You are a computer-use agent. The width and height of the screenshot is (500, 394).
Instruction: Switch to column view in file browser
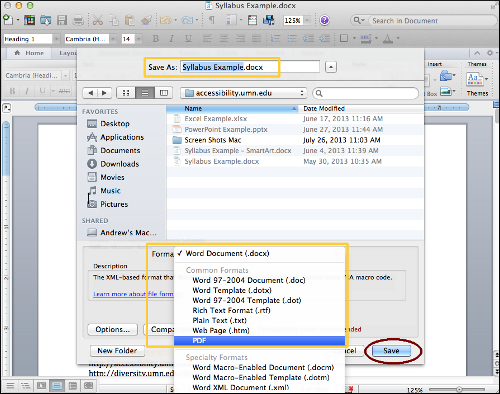point(164,93)
